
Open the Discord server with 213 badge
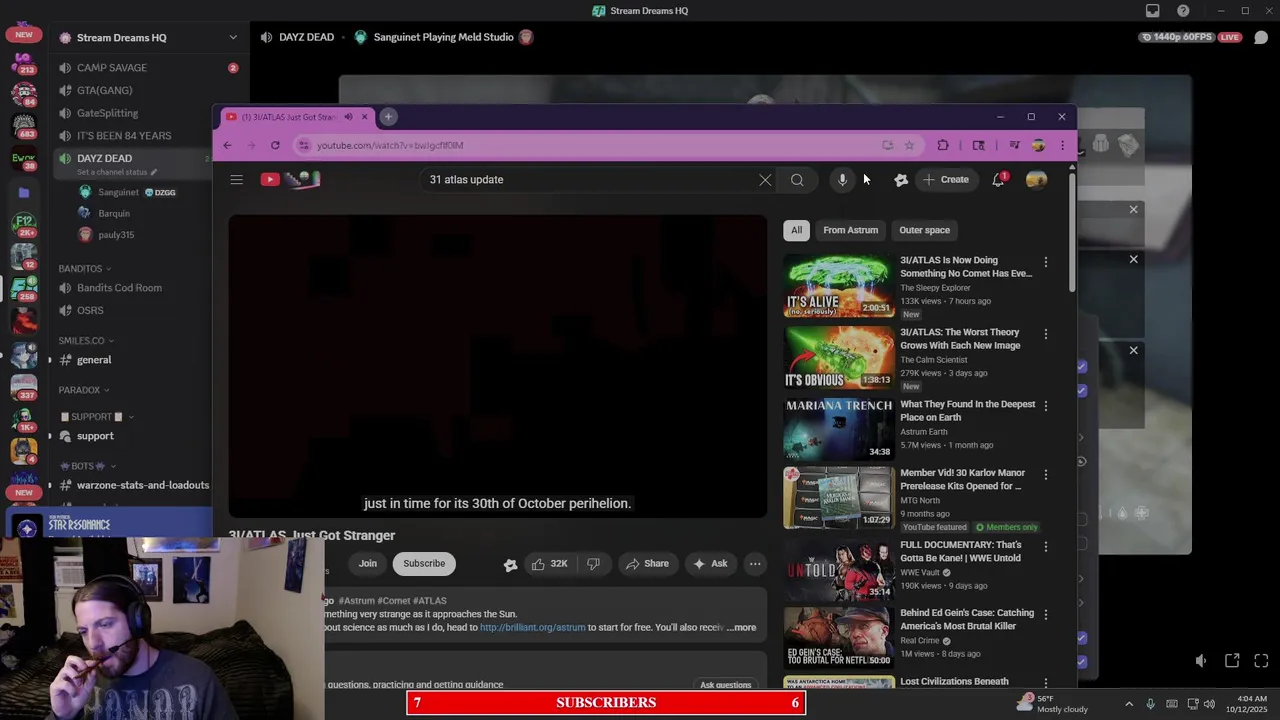(24, 63)
